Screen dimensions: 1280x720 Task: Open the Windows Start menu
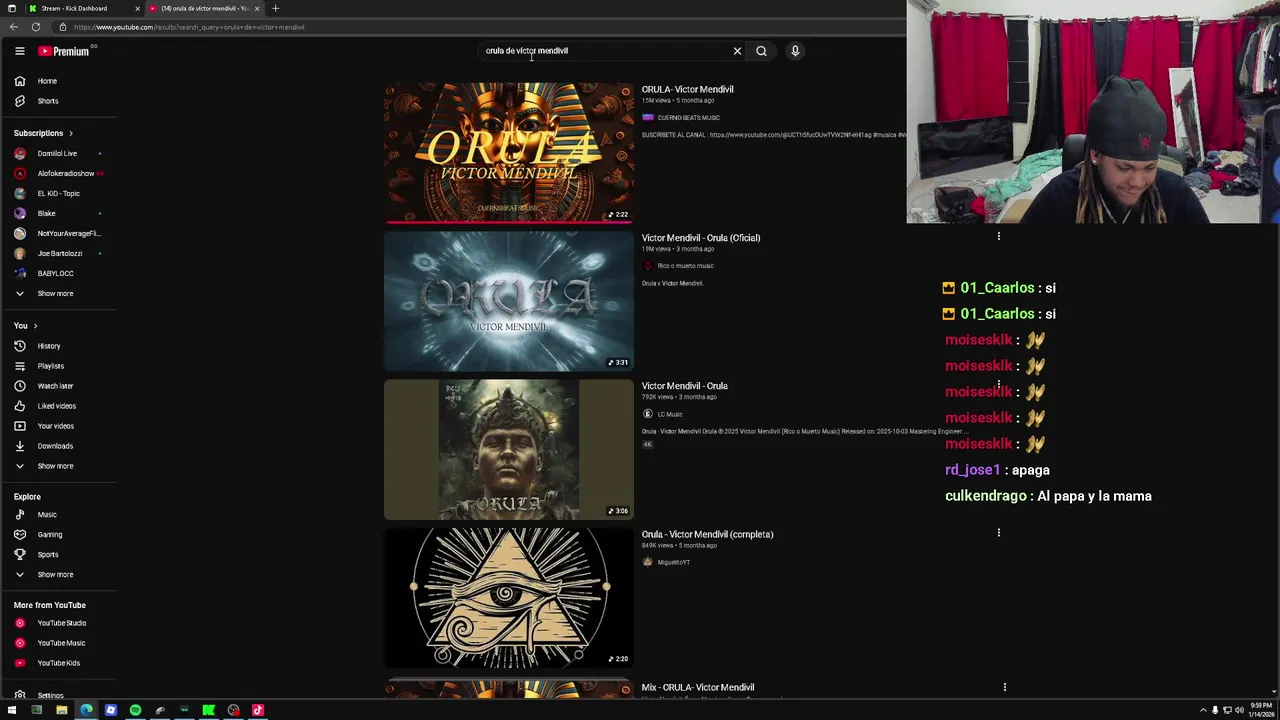tap(12, 710)
